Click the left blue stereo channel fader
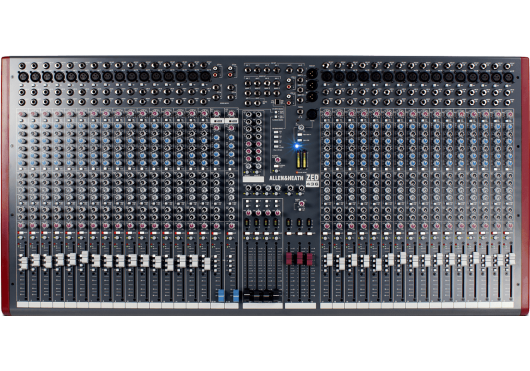 tap(221, 295)
